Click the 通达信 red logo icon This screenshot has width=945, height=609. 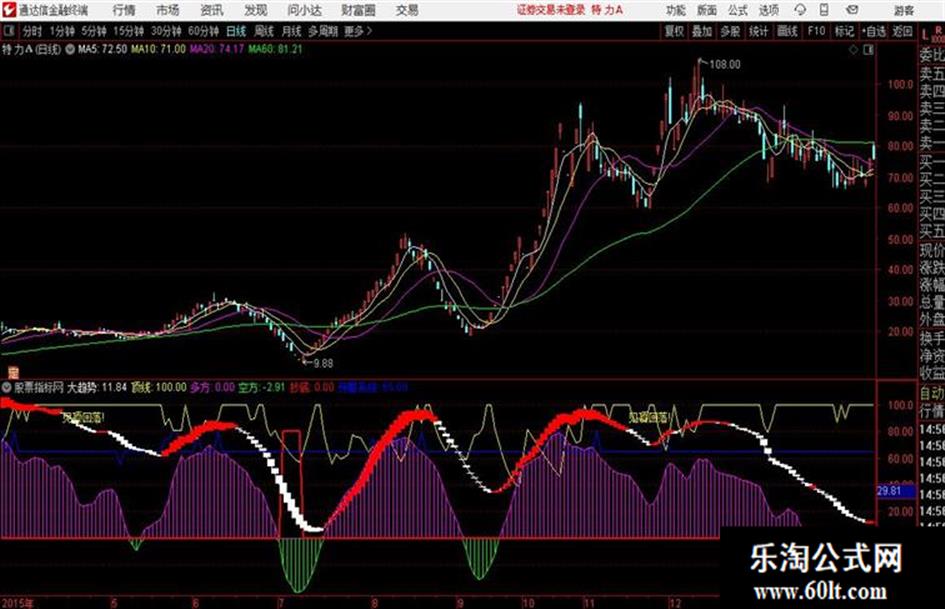8,10
